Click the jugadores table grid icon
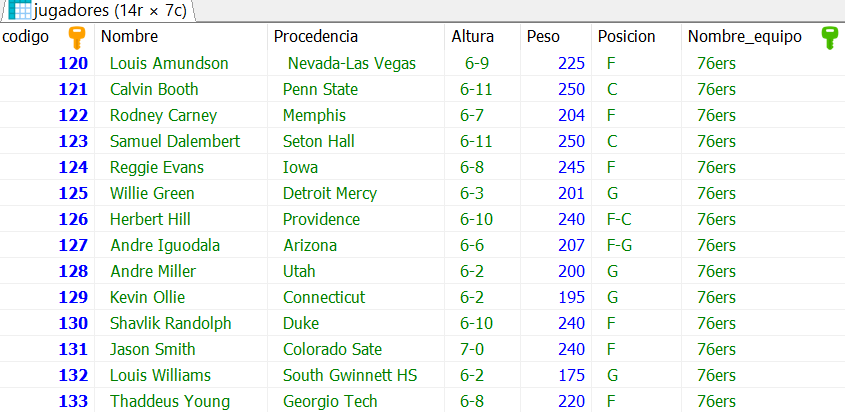 [19, 10]
